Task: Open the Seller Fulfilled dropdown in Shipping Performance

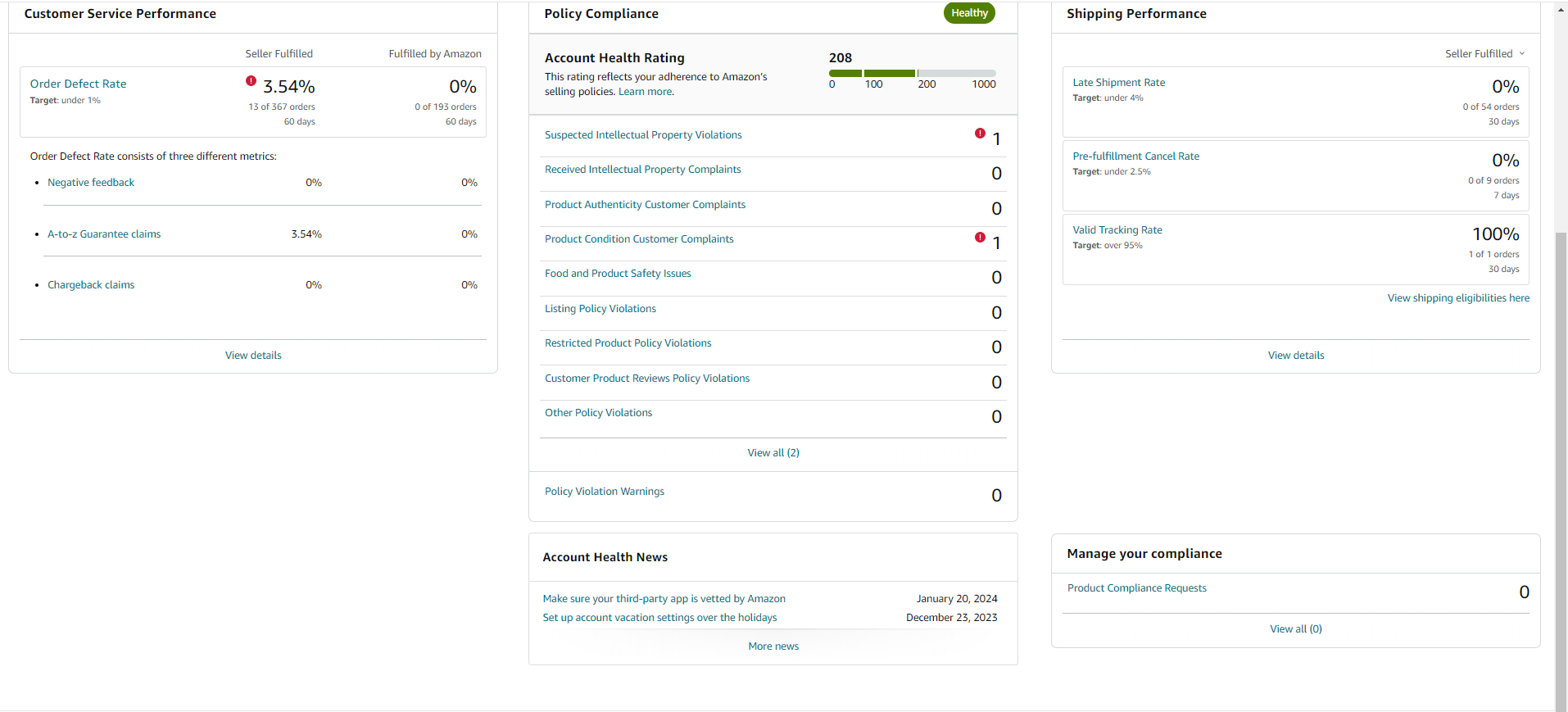Action: pyautogui.click(x=1484, y=54)
